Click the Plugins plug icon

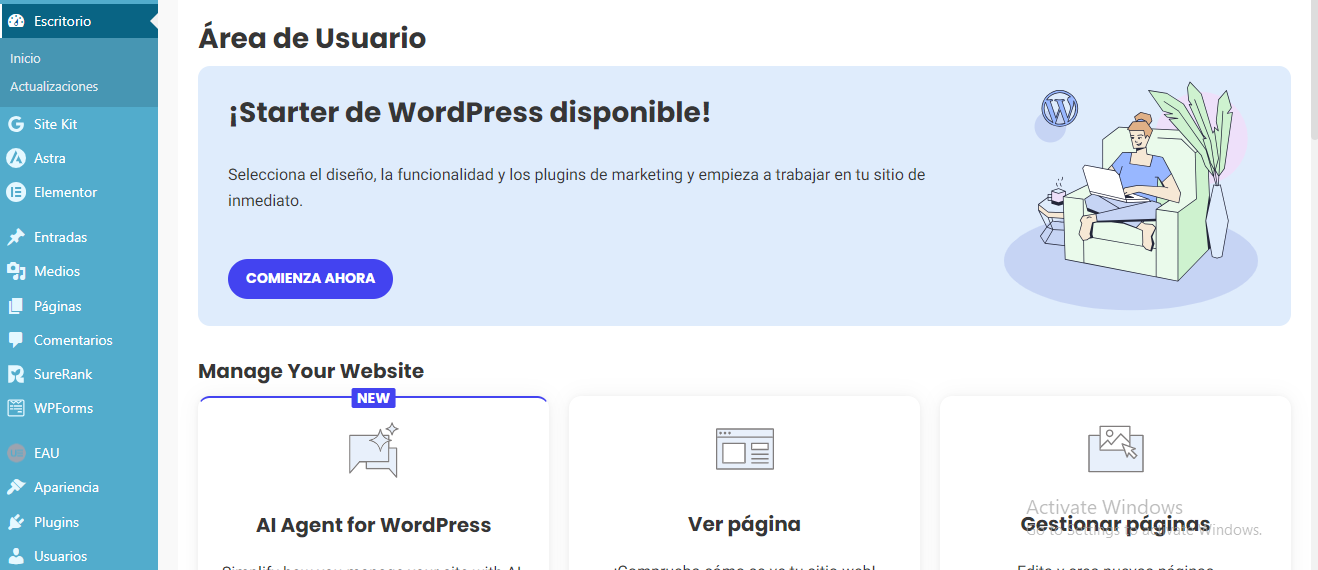(x=15, y=522)
